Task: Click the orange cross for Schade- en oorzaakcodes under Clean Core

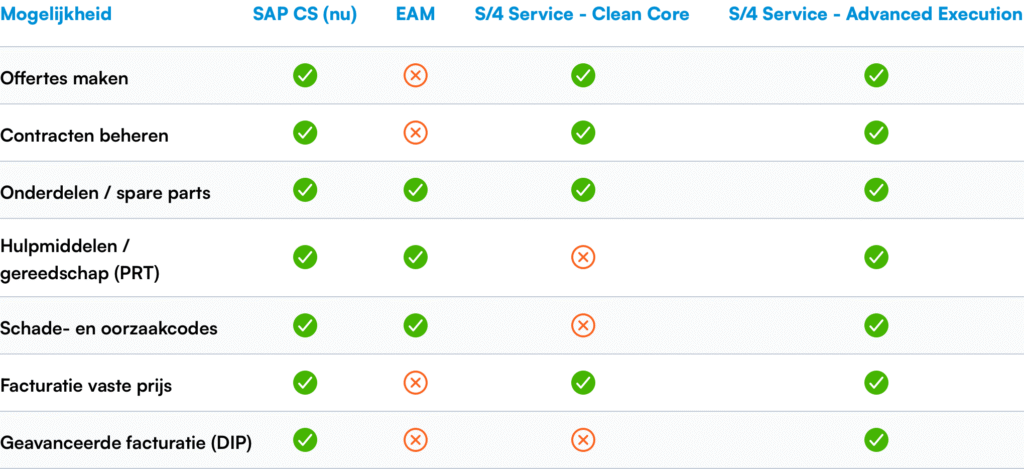Action: 583,325
